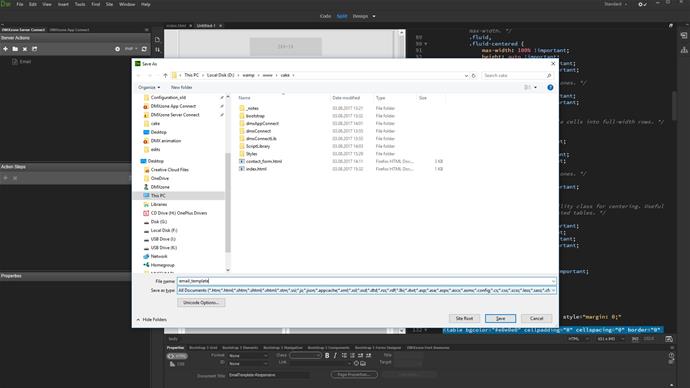690x388 pixels.
Task: Click the Site Root button
Action: point(464,318)
